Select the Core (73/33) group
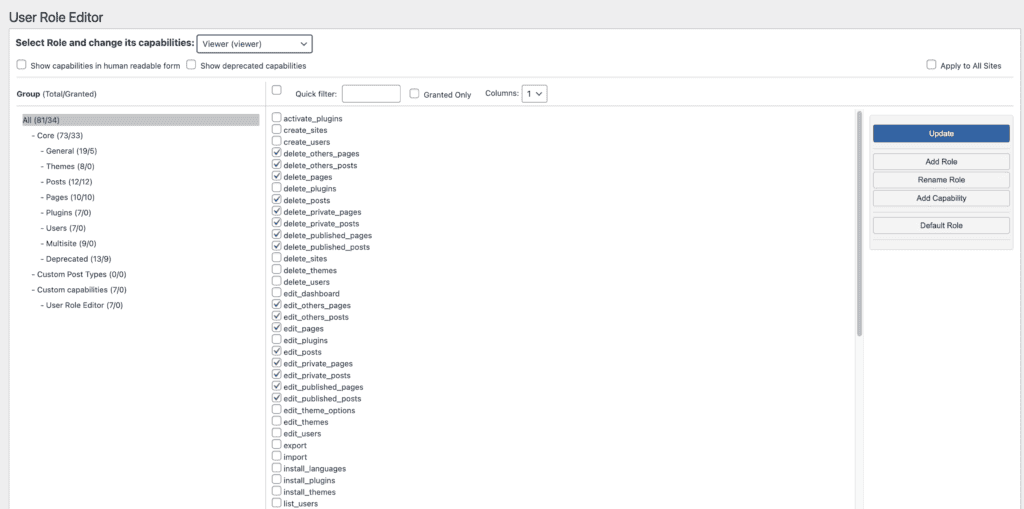Image resolution: width=1024 pixels, height=509 pixels. [60, 135]
